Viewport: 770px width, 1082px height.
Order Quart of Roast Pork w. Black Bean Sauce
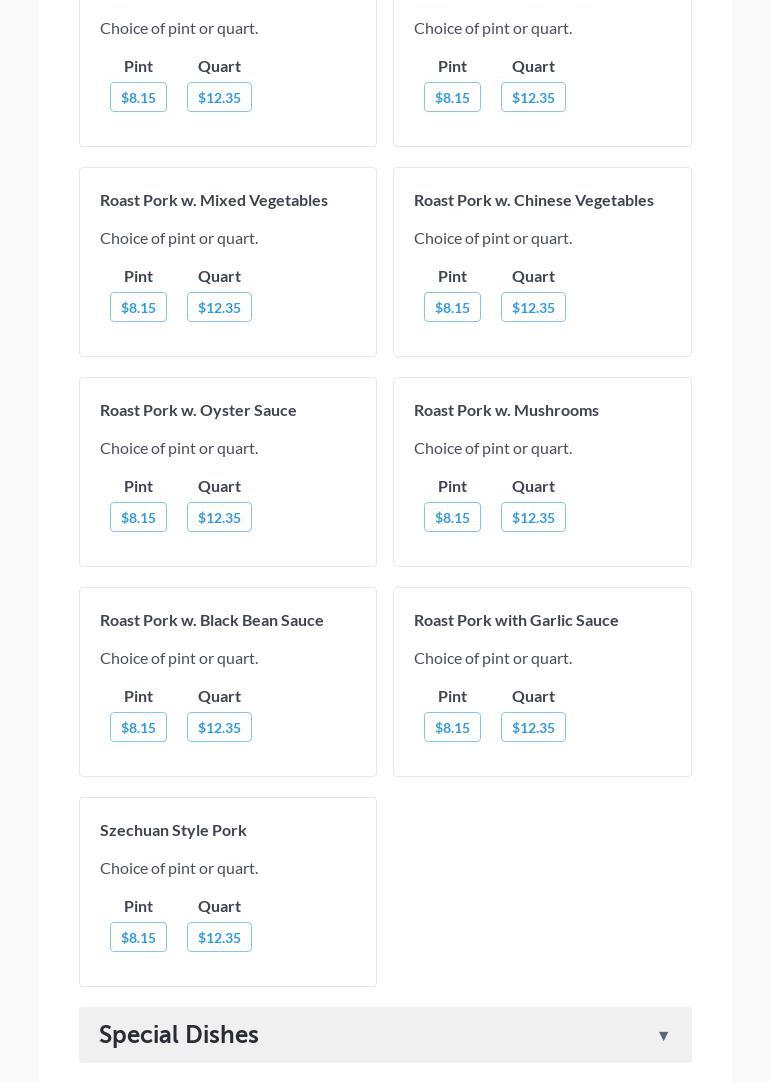pyautogui.click(x=219, y=727)
